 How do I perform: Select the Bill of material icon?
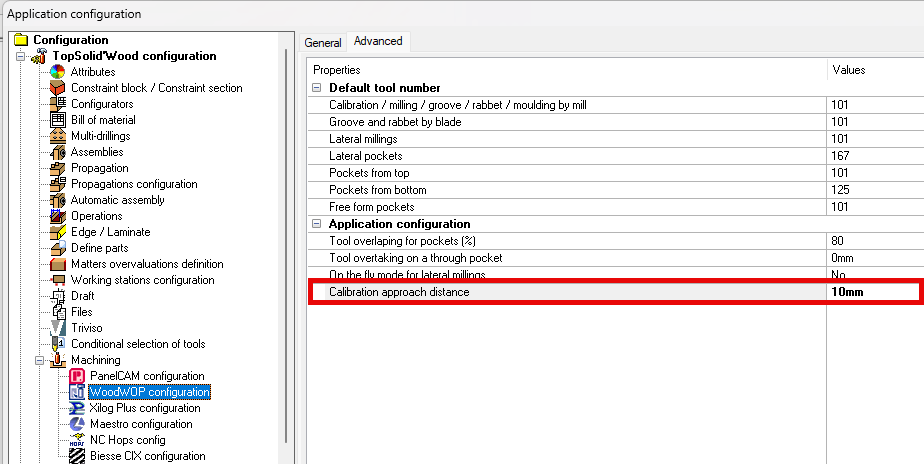(x=58, y=120)
